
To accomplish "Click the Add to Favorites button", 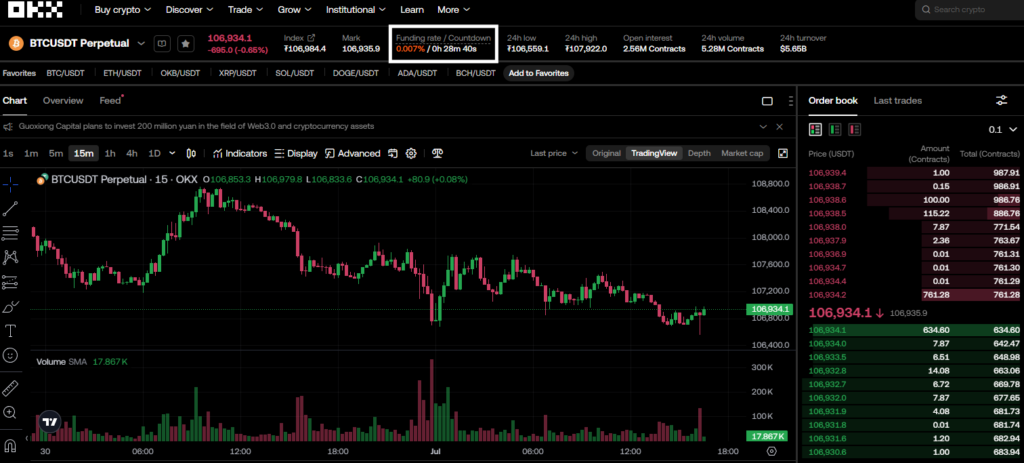I will click(x=539, y=73).
